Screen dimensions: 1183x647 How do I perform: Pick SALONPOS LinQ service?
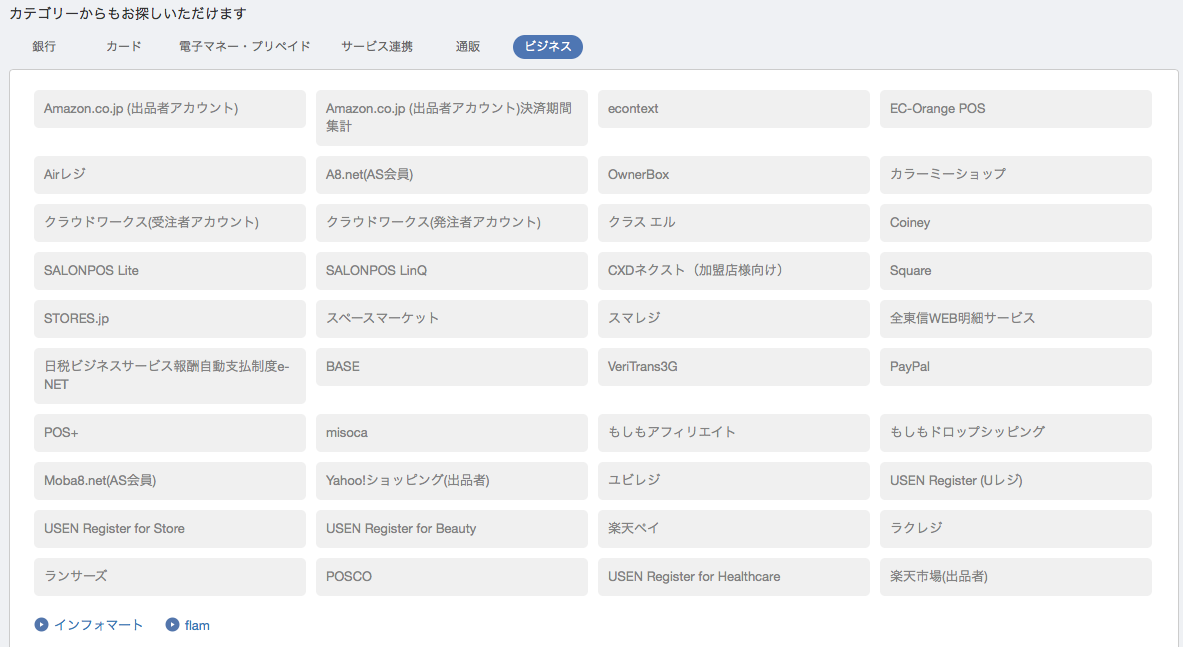coord(452,271)
